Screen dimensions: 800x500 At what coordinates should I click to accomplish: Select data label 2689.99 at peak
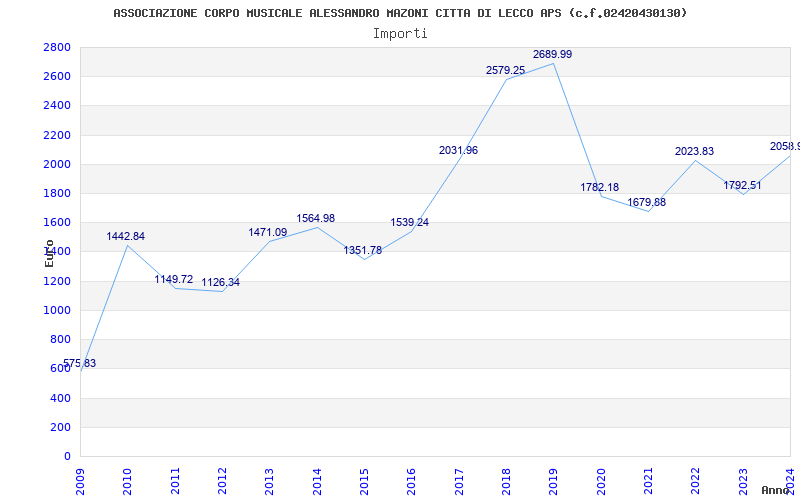(x=553, y=54)
